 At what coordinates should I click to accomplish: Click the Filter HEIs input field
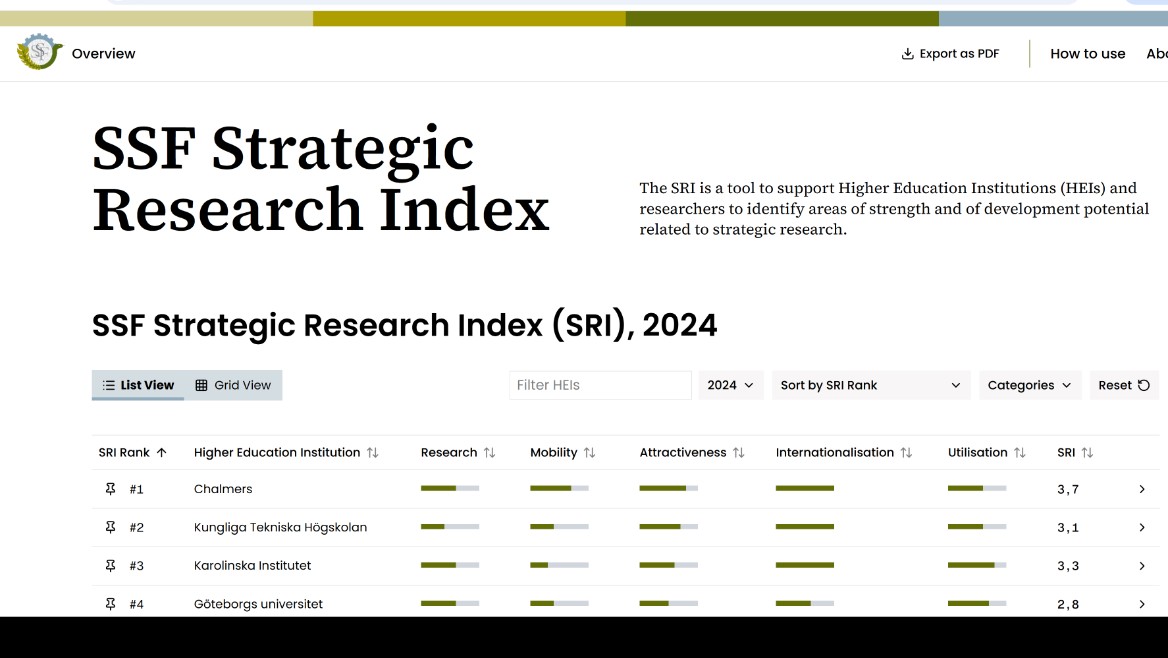pos(600,385)
